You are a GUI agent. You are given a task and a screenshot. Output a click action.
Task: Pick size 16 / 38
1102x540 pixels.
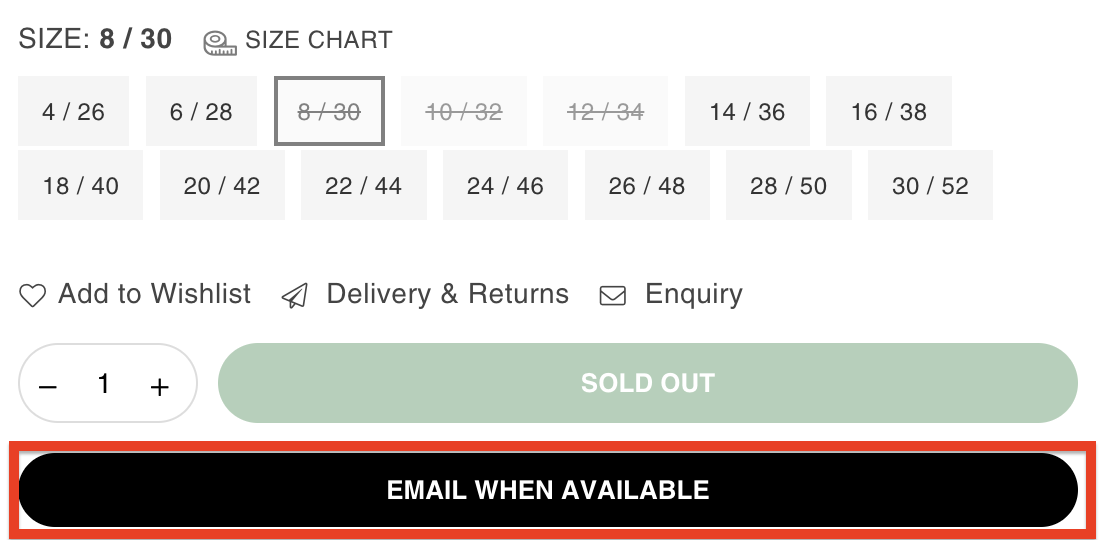click(888, 111)
